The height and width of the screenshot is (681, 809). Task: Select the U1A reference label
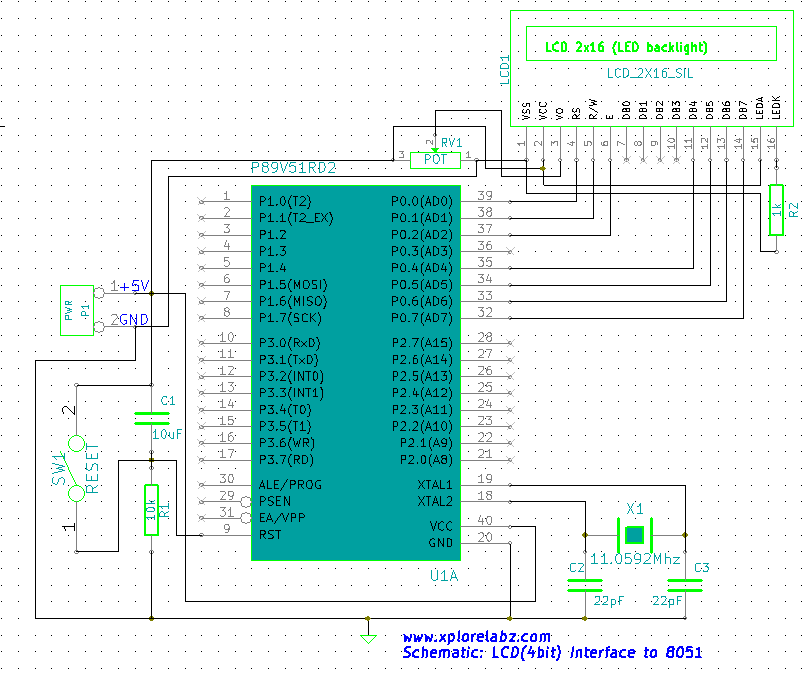pos(444,575)
